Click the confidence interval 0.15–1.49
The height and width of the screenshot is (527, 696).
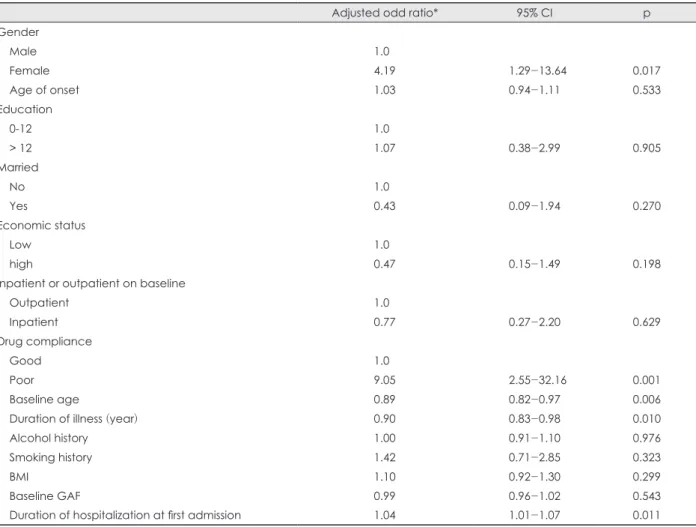(534, 264)
